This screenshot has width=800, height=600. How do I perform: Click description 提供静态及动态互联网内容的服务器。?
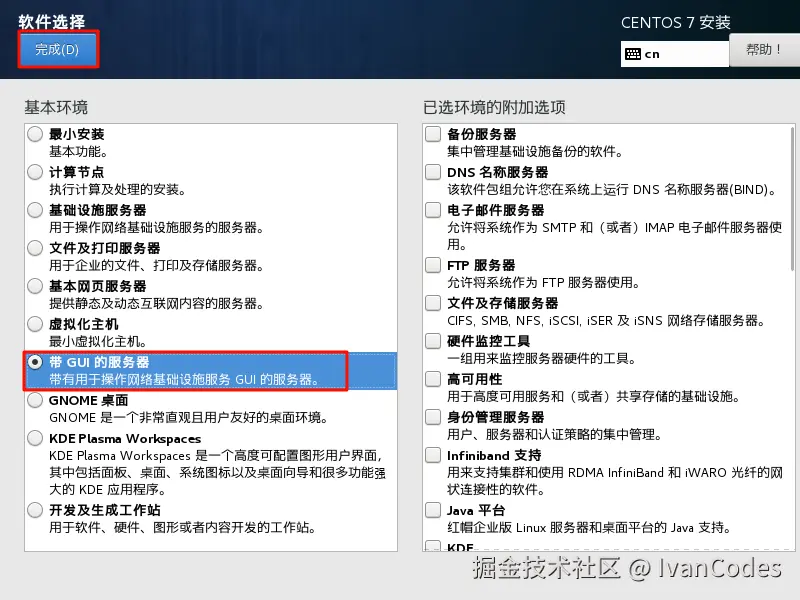[156, 304]
